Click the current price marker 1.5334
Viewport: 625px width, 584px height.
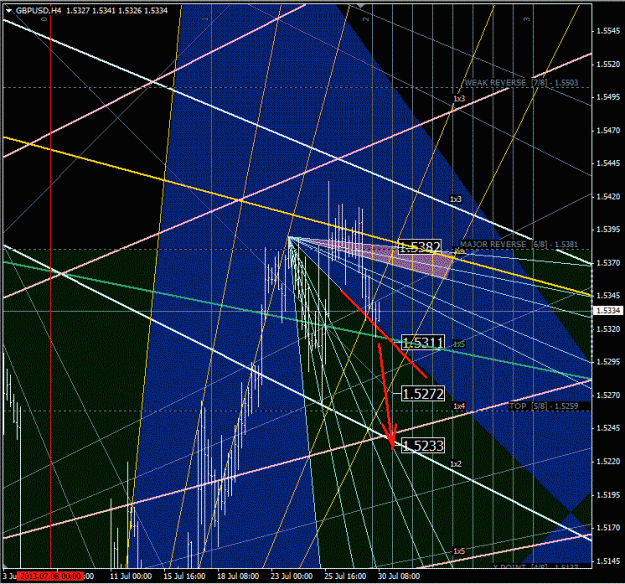[607, 311]
